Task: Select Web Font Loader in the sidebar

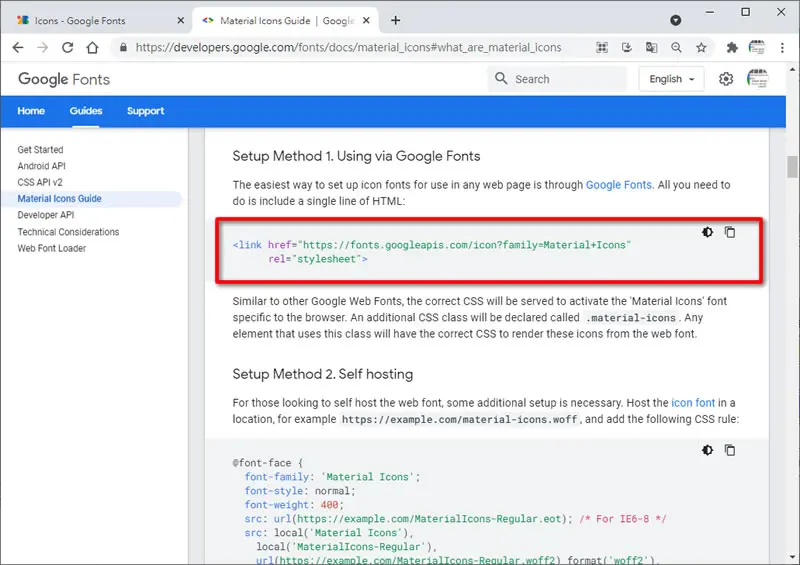Action: click(x=52, y=248)
